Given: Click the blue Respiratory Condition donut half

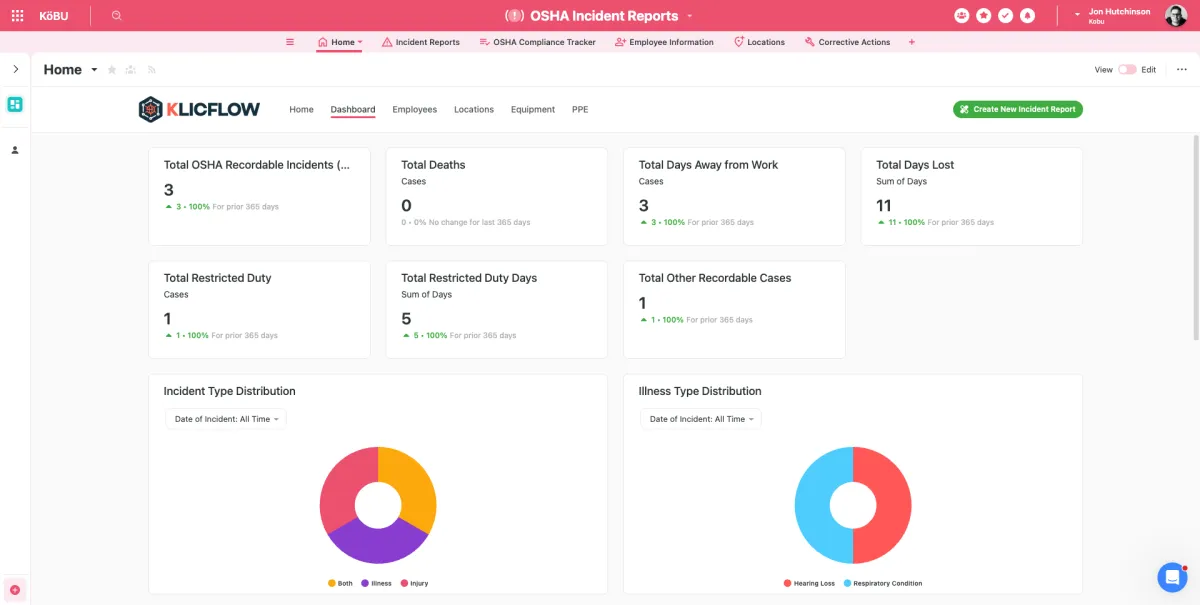Looking at the screenshot, I should 814,506.
